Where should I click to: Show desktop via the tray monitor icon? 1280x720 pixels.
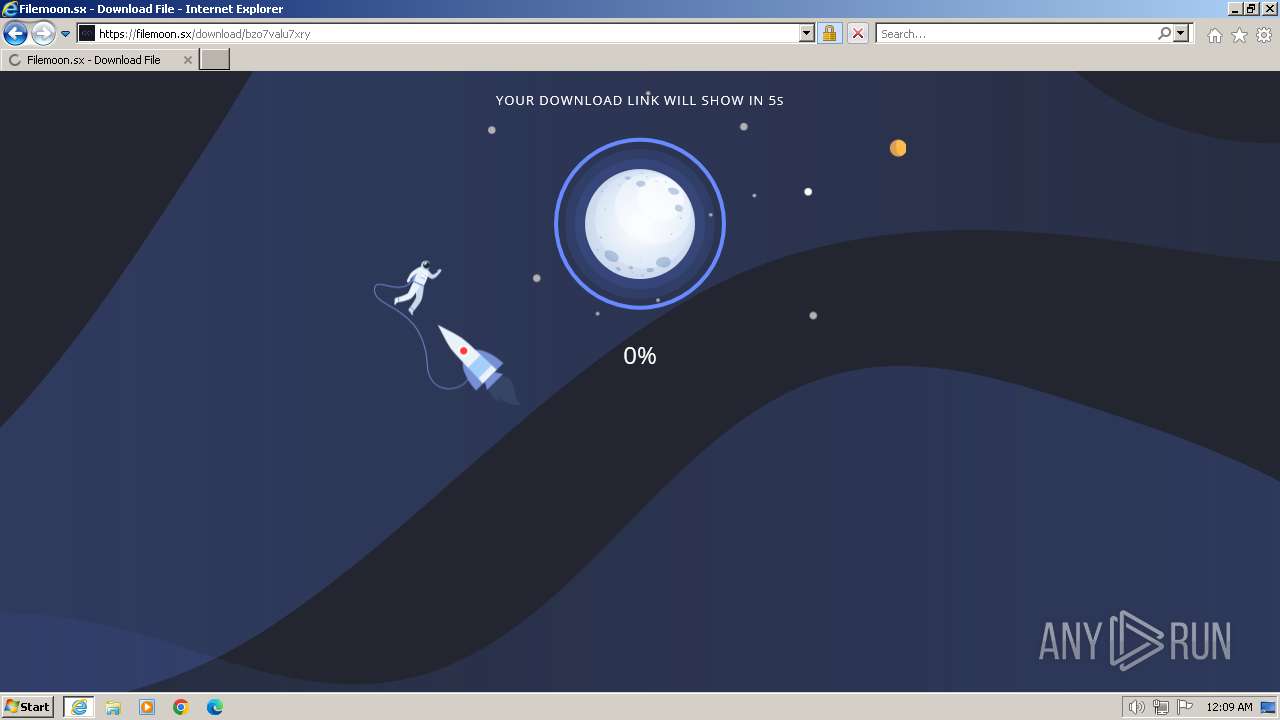(x=1268, y=707)
